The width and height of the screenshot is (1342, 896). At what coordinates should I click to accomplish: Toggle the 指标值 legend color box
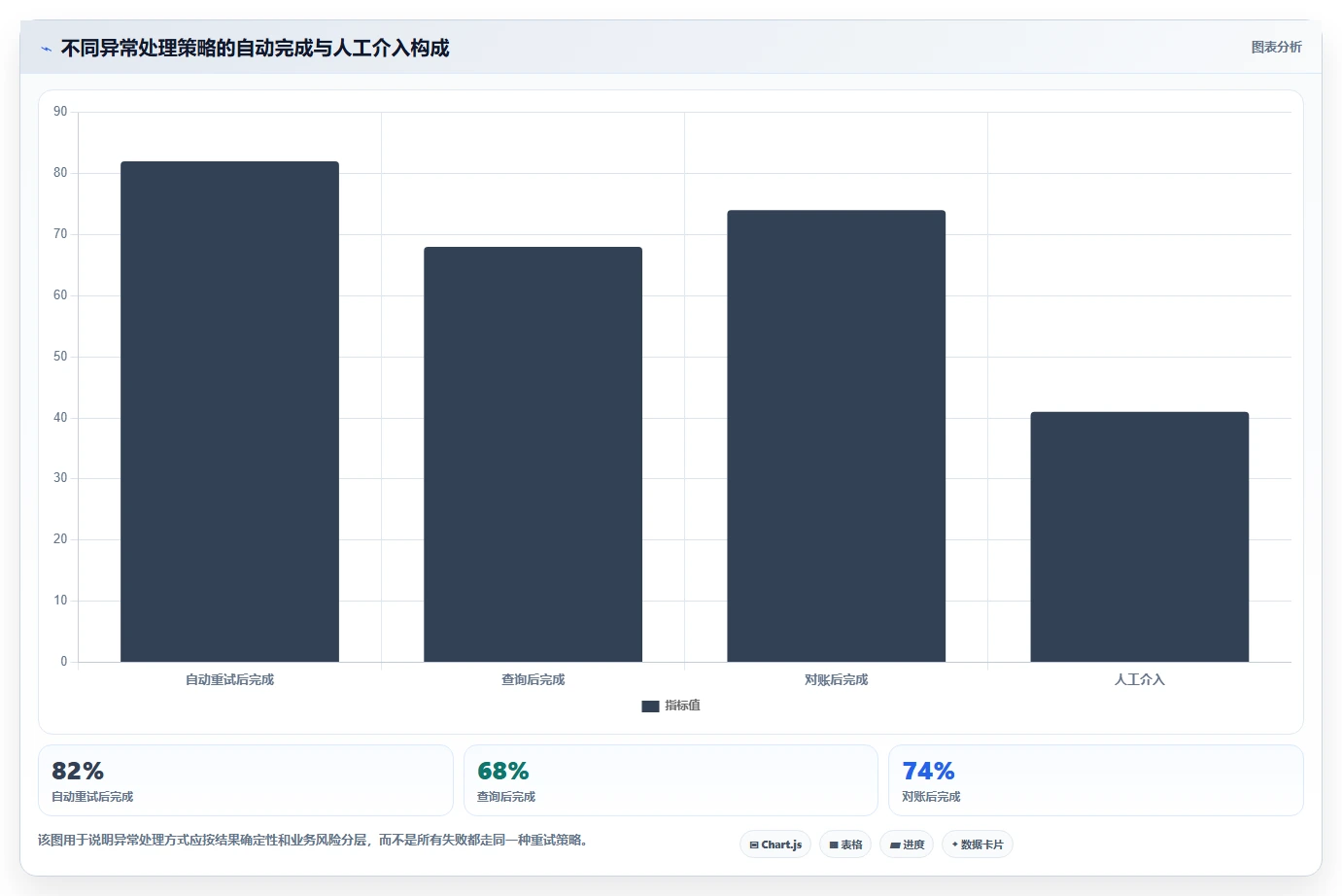[650, 706]
